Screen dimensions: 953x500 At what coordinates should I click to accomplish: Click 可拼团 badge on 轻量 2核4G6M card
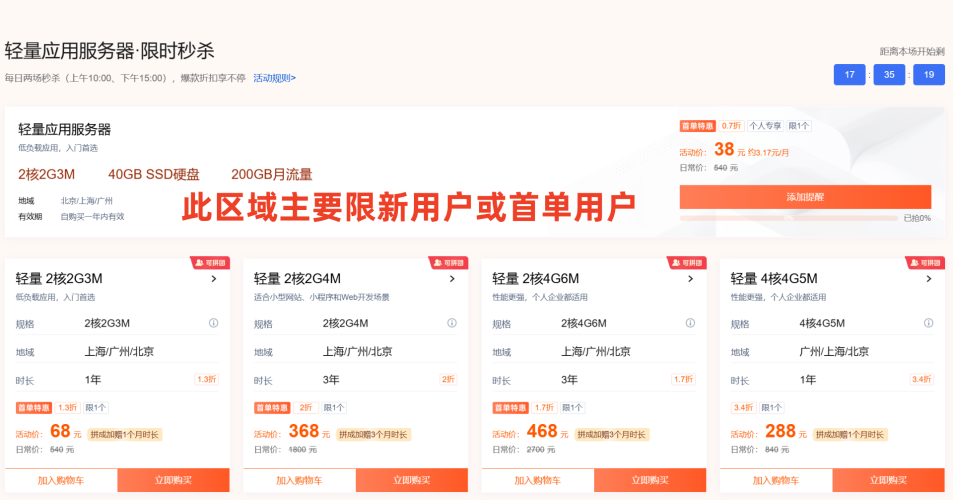coord(687,262)
